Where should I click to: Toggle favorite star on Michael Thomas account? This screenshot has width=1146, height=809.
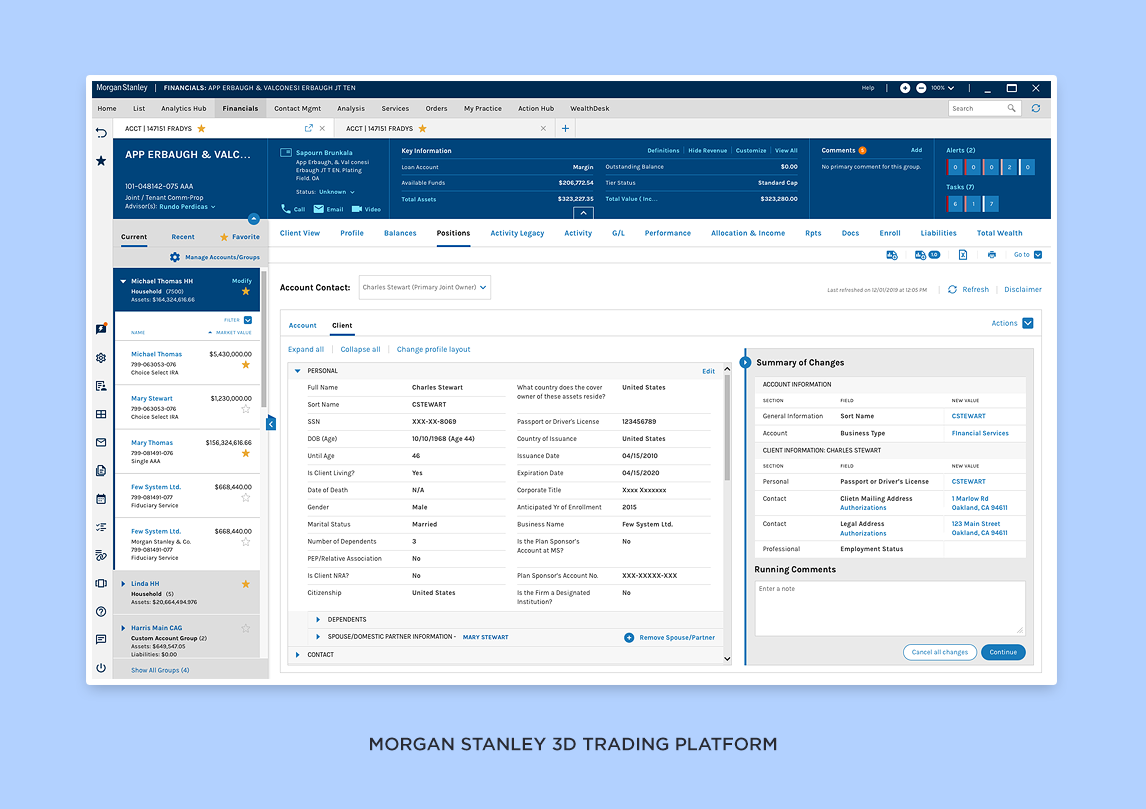[x=246, y=365]
